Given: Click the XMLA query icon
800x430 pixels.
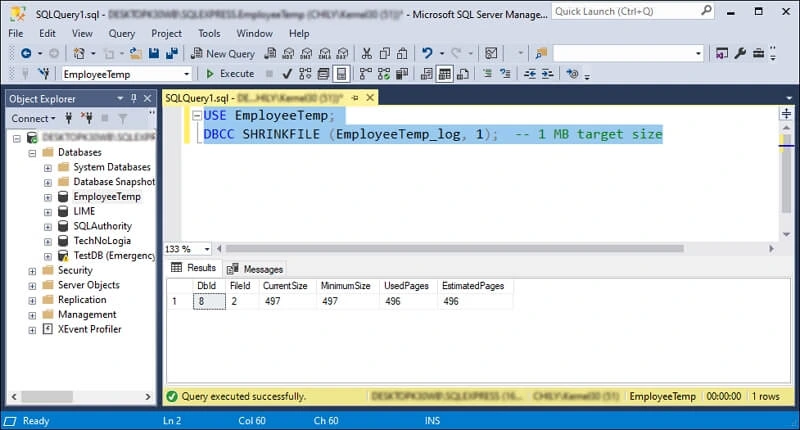Looking at the screenshot, I should [x=324, y=53].
